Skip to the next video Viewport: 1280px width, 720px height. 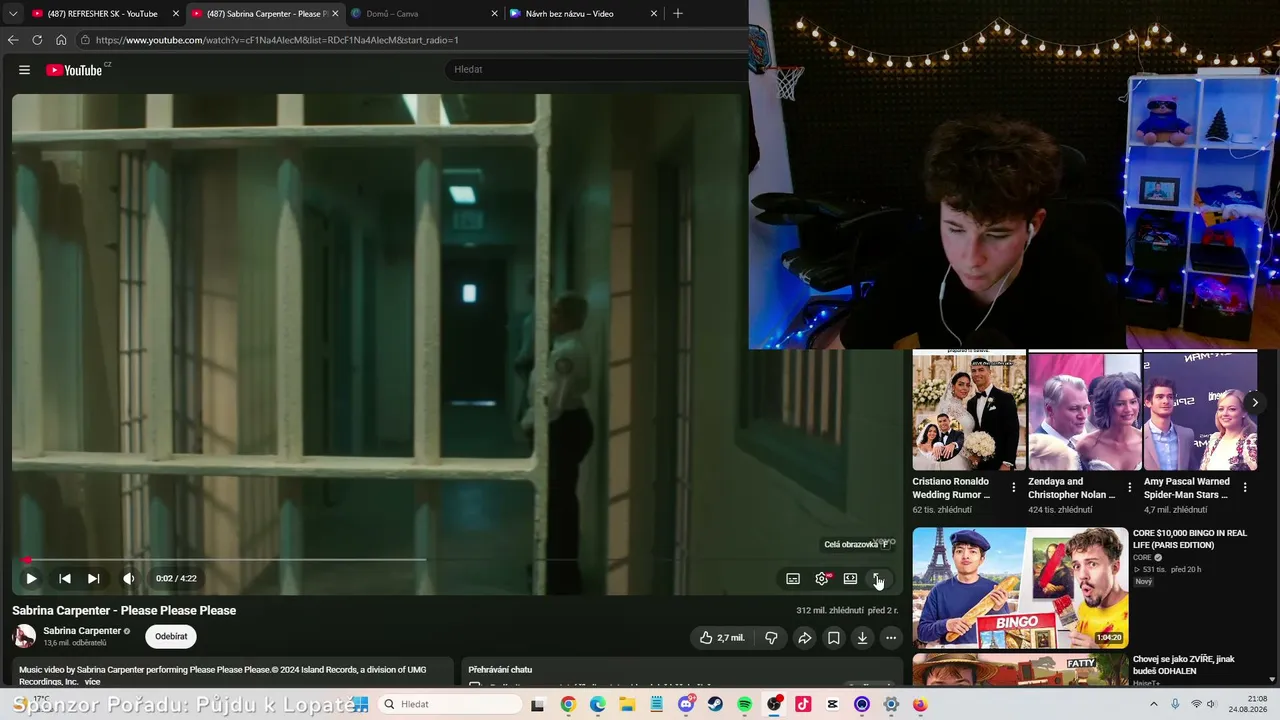93,578
